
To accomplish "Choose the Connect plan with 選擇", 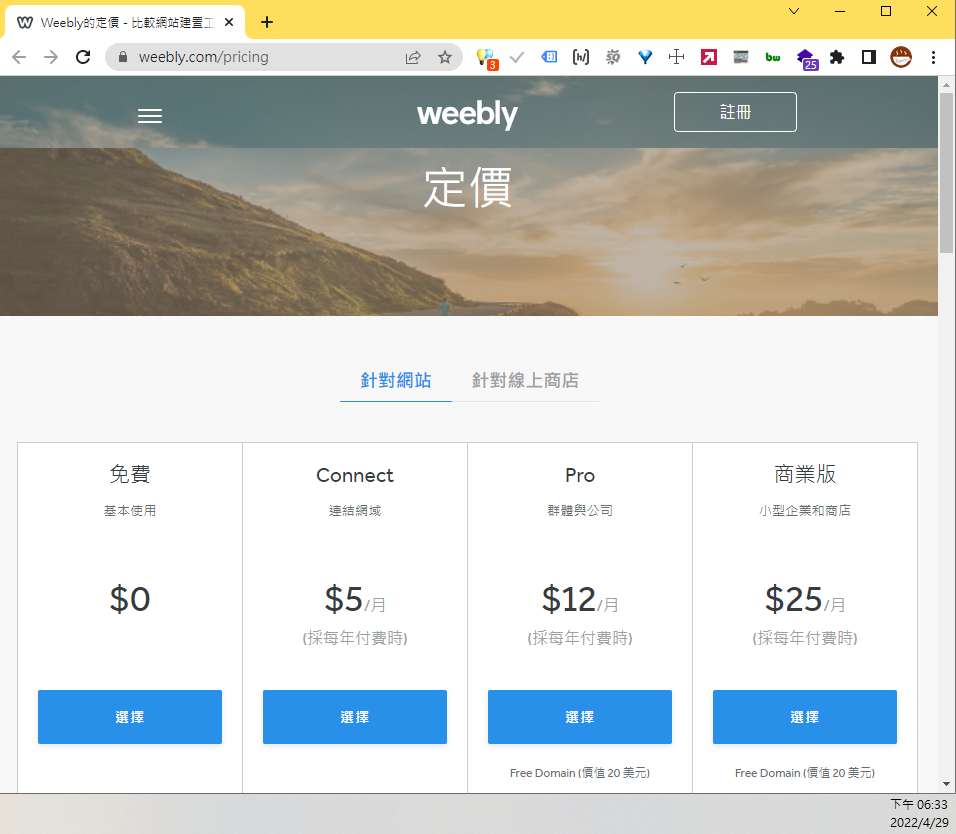I will [355, 717].
